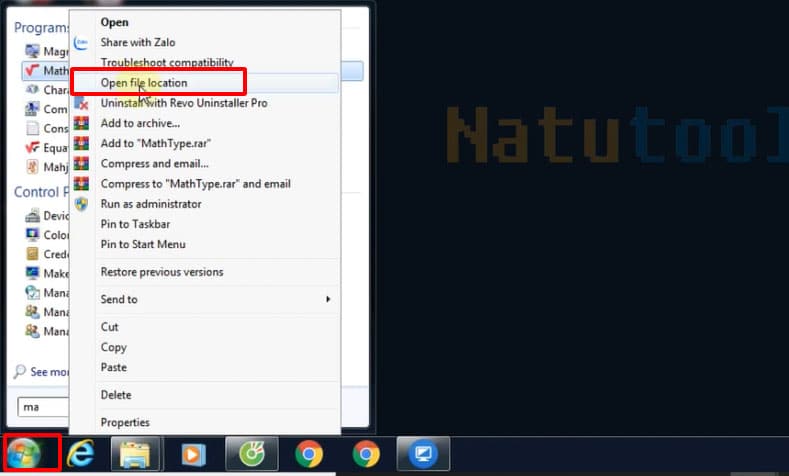Choose Uninstall with Revo Uninstaller Pro
Viewport: 789px width, 476px height.
click(x=184, y=103)
